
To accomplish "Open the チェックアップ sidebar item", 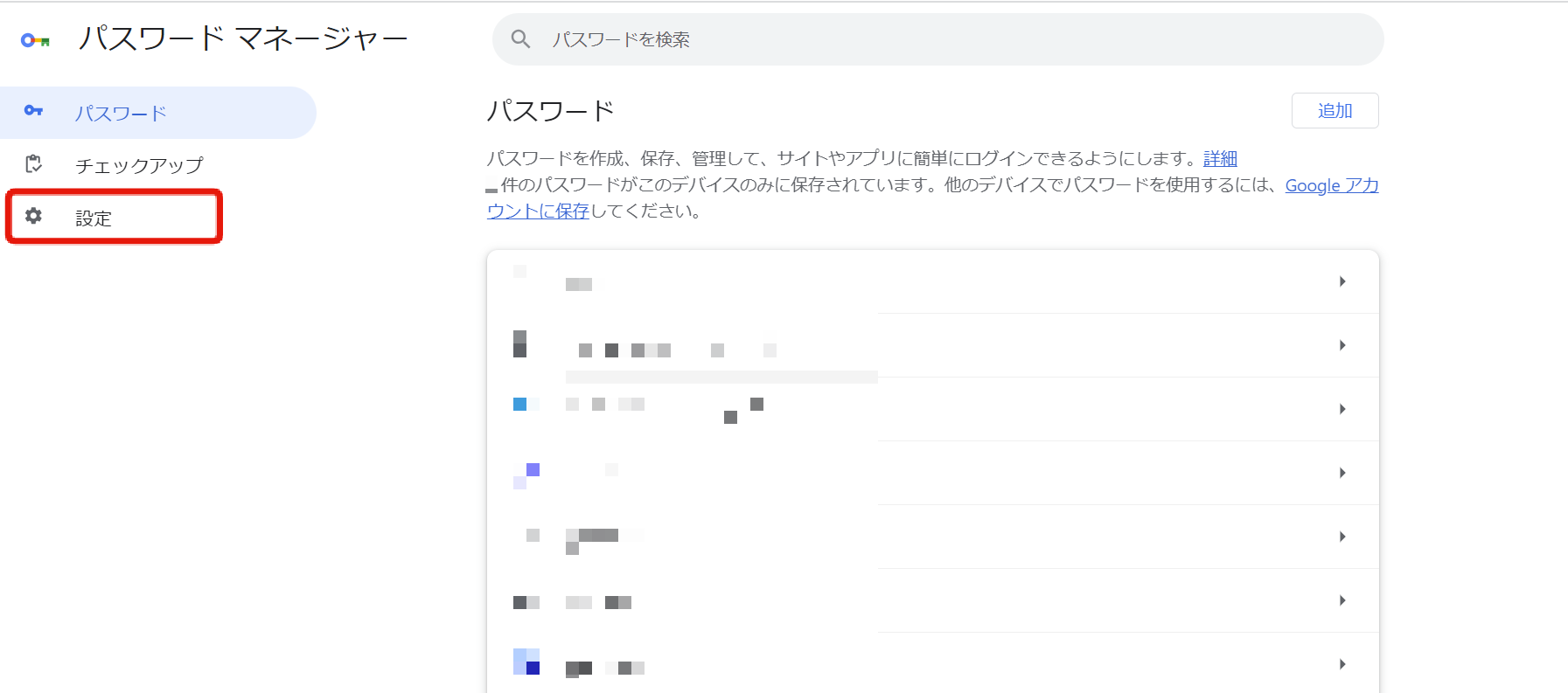I will click(x=157, y=165).
